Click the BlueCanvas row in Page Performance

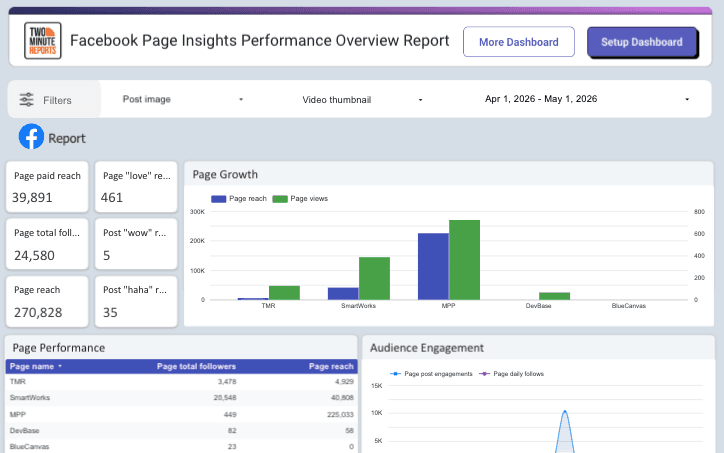click(181, 446)
